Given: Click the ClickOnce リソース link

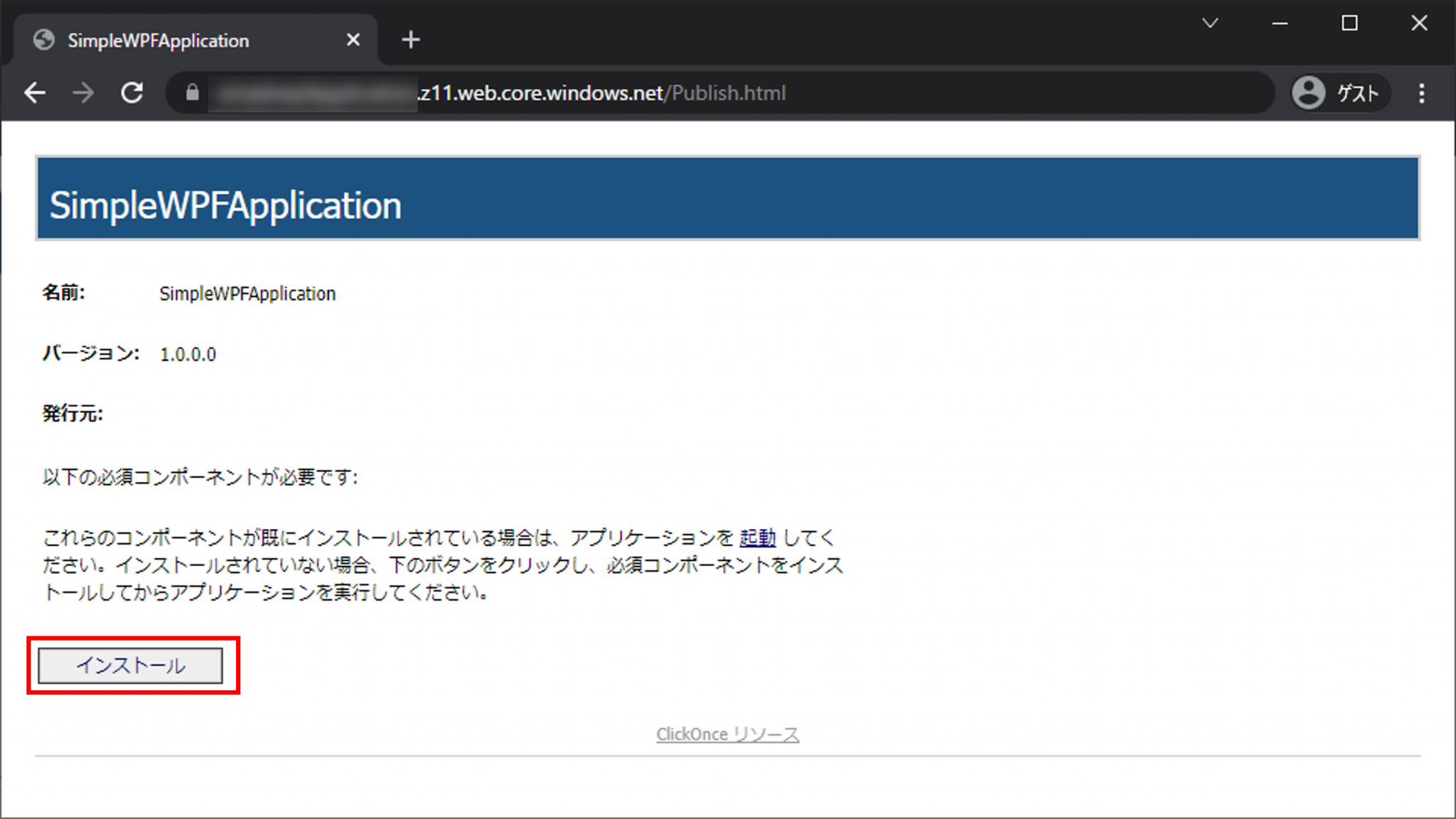Looking at the screenshot, I should [727, 734].
